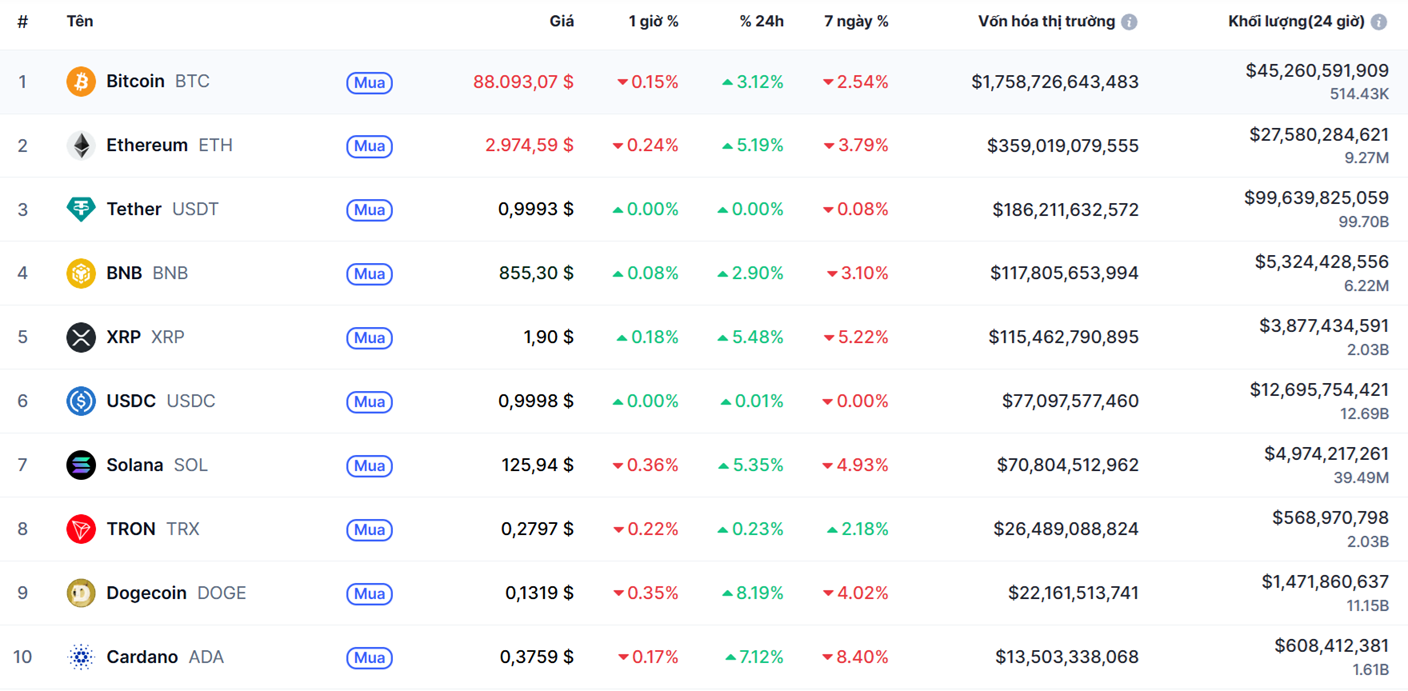Click info icon next to Khối lượng(24 giờ)

pyautogui.click(x=1379, y=22)
